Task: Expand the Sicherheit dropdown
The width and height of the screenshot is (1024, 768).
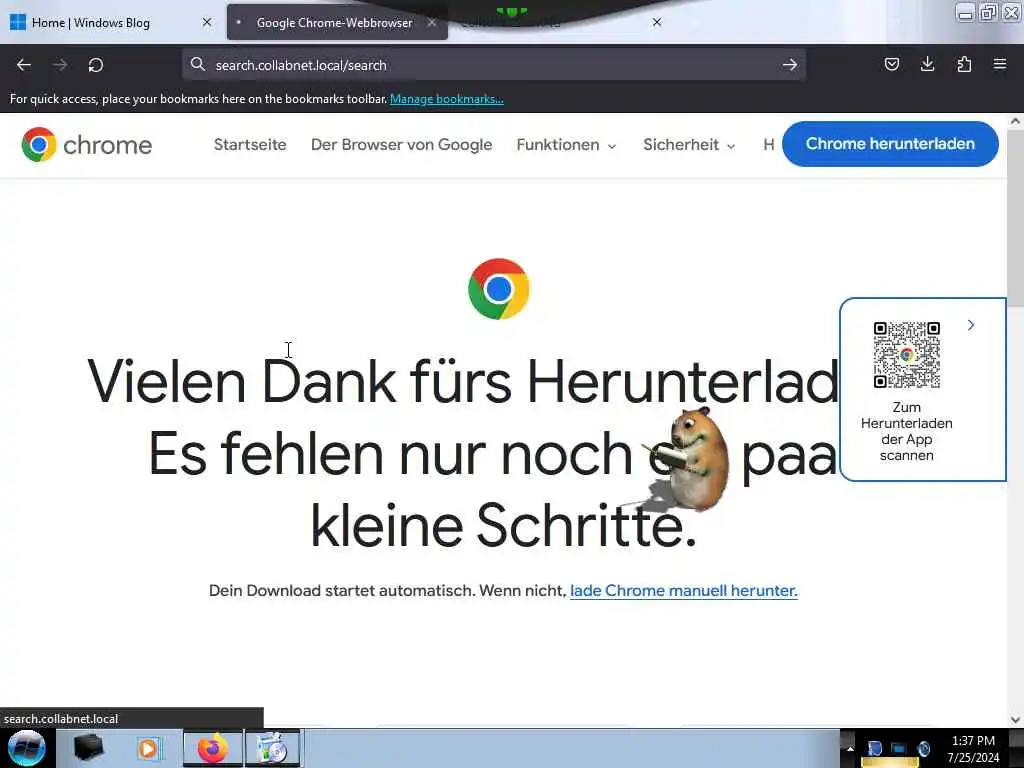Action: tap(689, 144)
